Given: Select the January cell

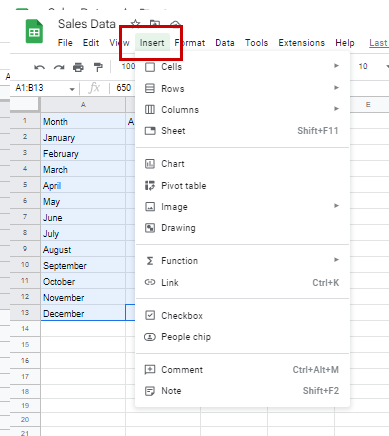Looking at the screenshot, I should 83,137.
